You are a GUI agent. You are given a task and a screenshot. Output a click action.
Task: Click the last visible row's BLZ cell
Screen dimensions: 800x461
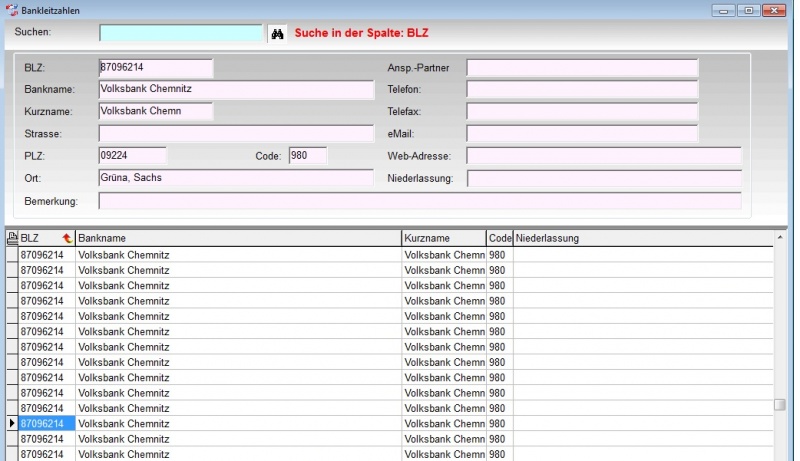click(x=47, y=454)
